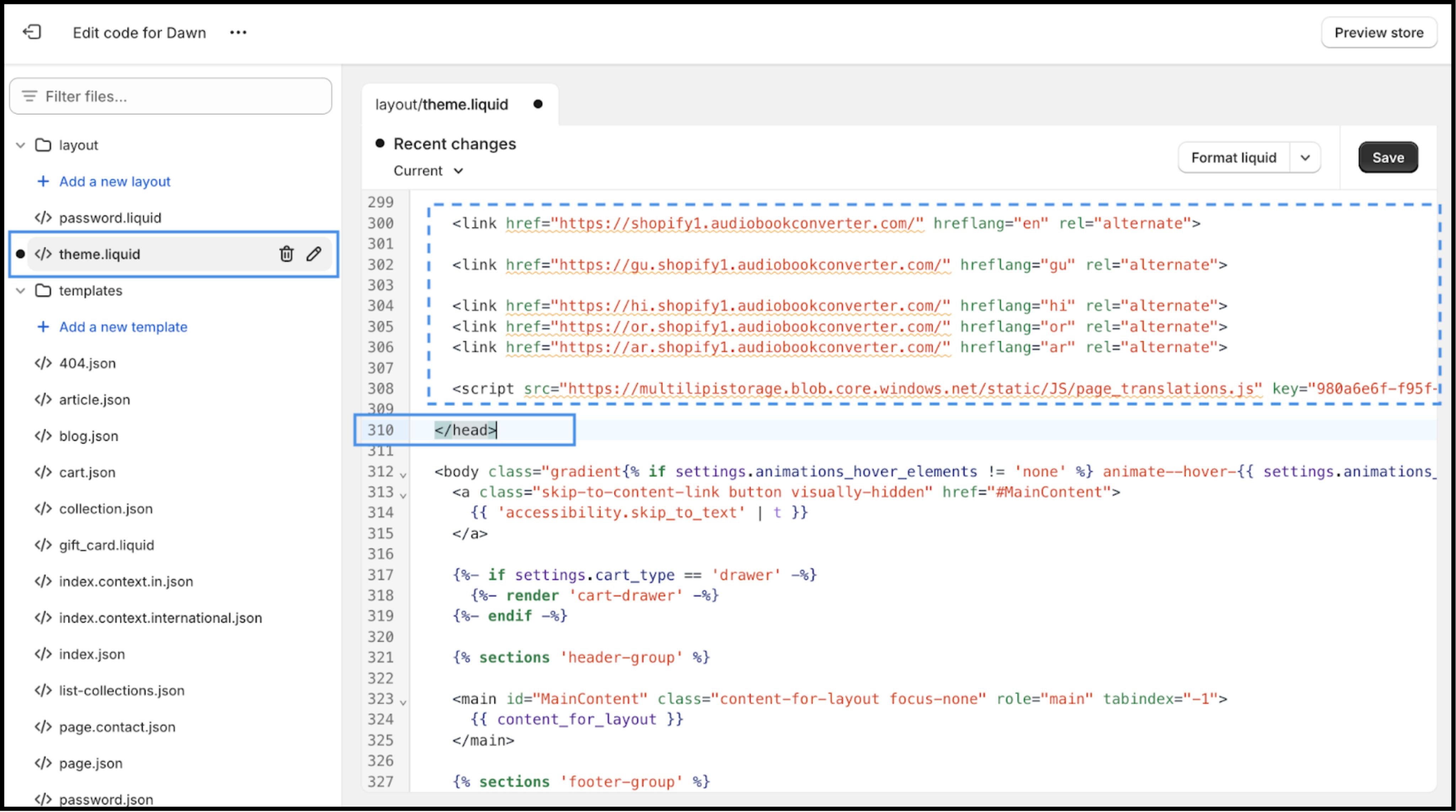Click the code icon beside password.liquid

pyautogui.click(x=43, y=217)
